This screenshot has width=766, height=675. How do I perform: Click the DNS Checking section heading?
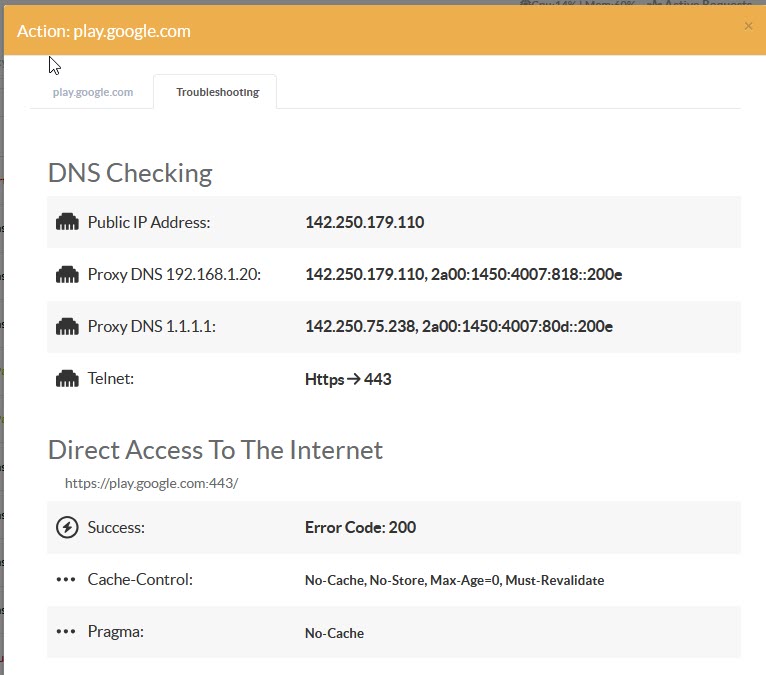pyautogui.click(x=130, y=173)
